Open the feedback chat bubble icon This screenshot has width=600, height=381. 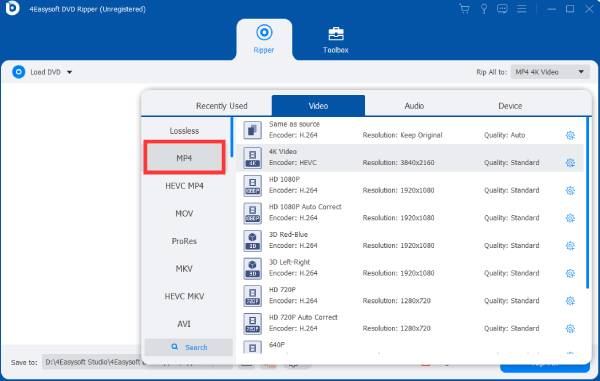[502, 9]
